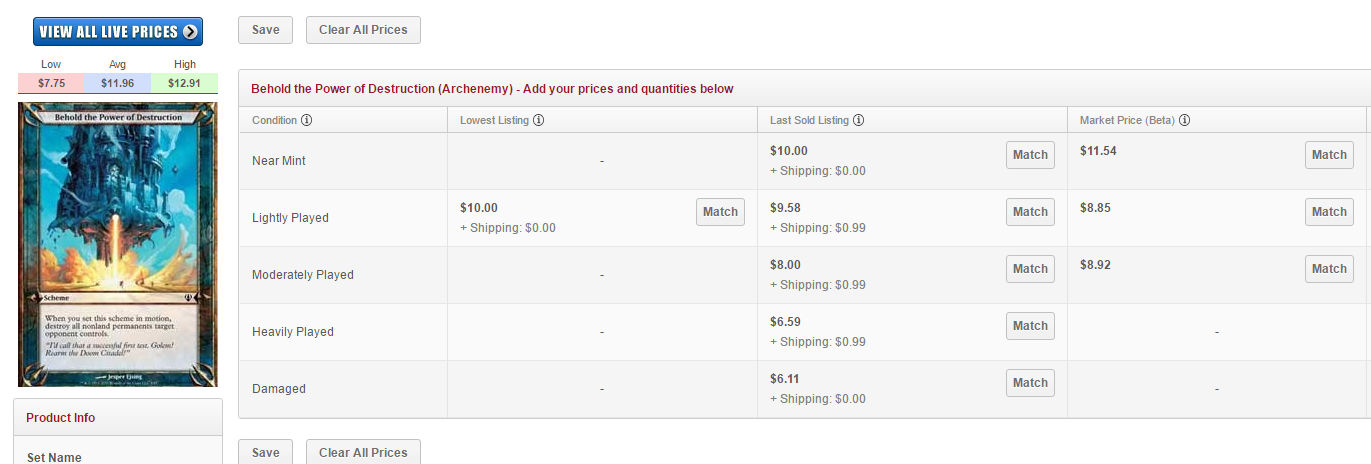The height and width of the screenshot is (464, 1371).
Task: Match Lightly Played market price
Action: tap(1329, 212)
